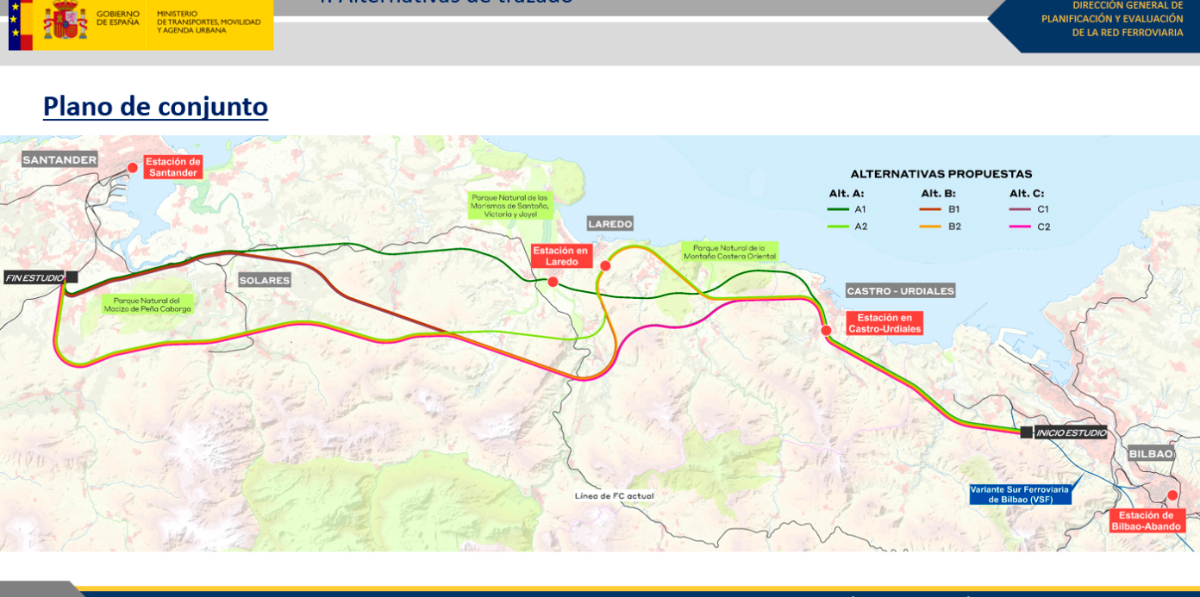Image resolution: width=1200 pixels, height=597 pixels.
Task: Click the Estación en Castro-Urdiales red label
Action: [x=884, y=322]
